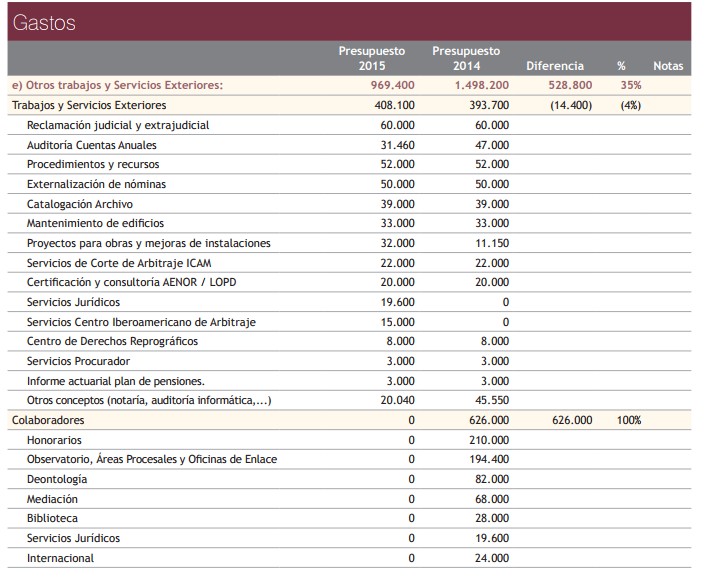This screenshot has height=581, width=717.
Task: Click the value 969.400
Action: tap(392, 85)
